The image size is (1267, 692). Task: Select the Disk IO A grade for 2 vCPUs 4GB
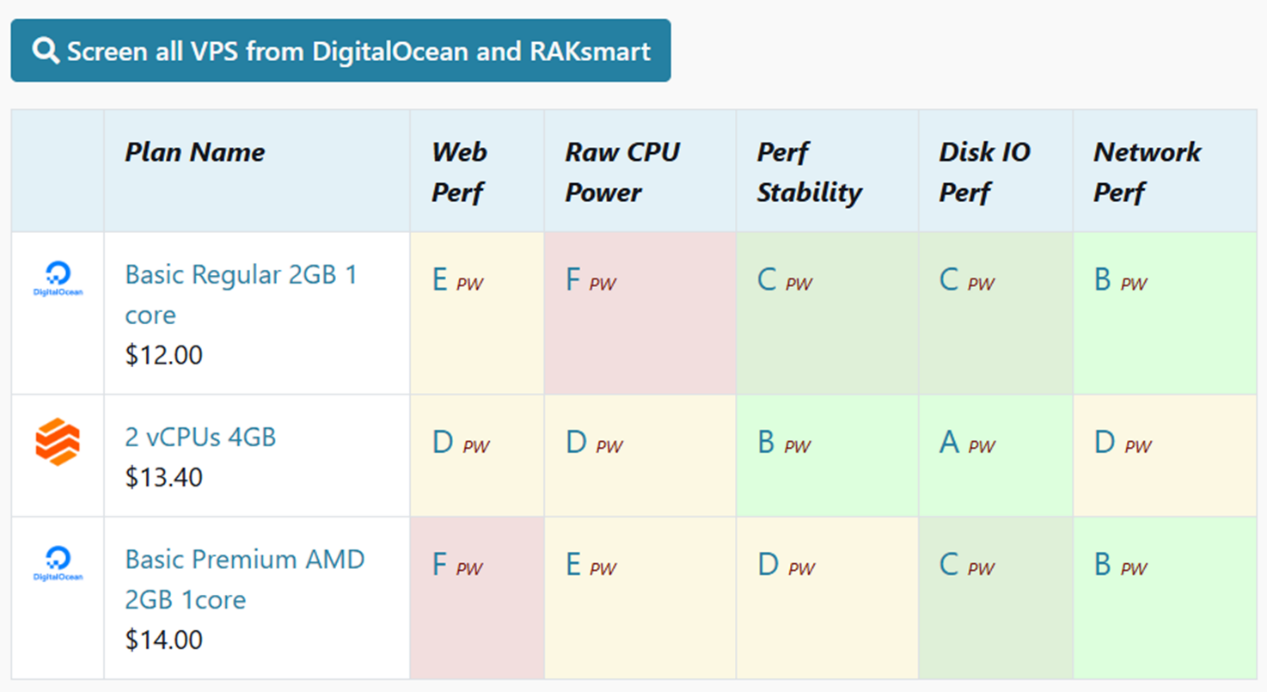coord(949,442)
